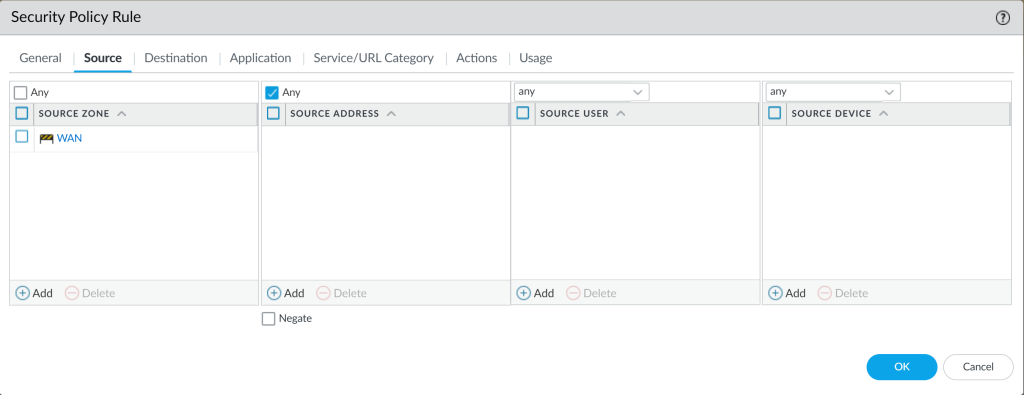Click the plus icon under Source Address

tap(274, 293)
